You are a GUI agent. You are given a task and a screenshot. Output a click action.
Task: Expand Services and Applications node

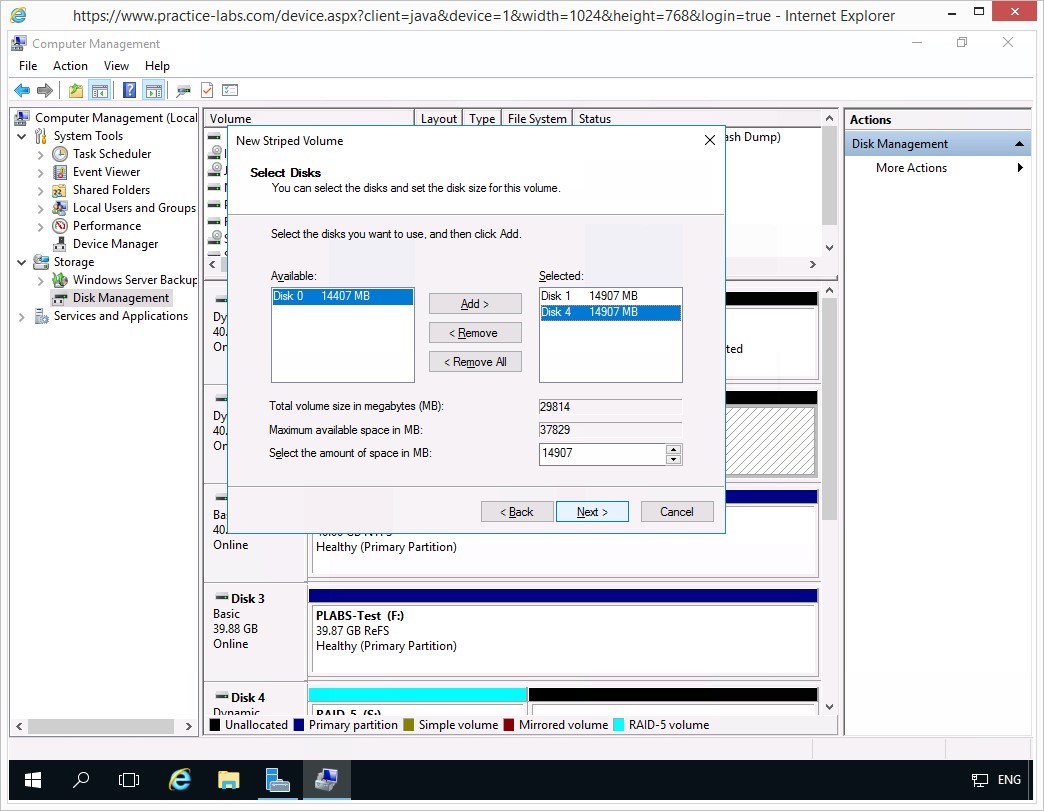22,316
